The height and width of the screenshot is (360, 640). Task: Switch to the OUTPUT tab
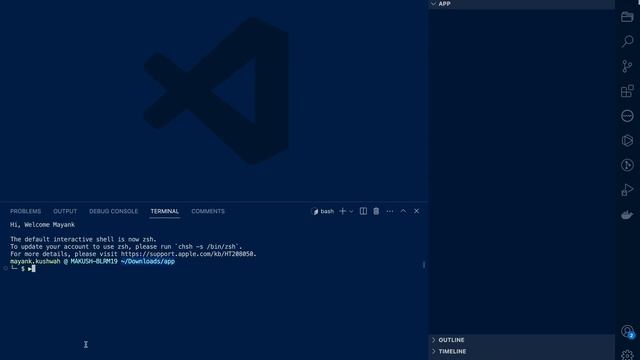65,211
